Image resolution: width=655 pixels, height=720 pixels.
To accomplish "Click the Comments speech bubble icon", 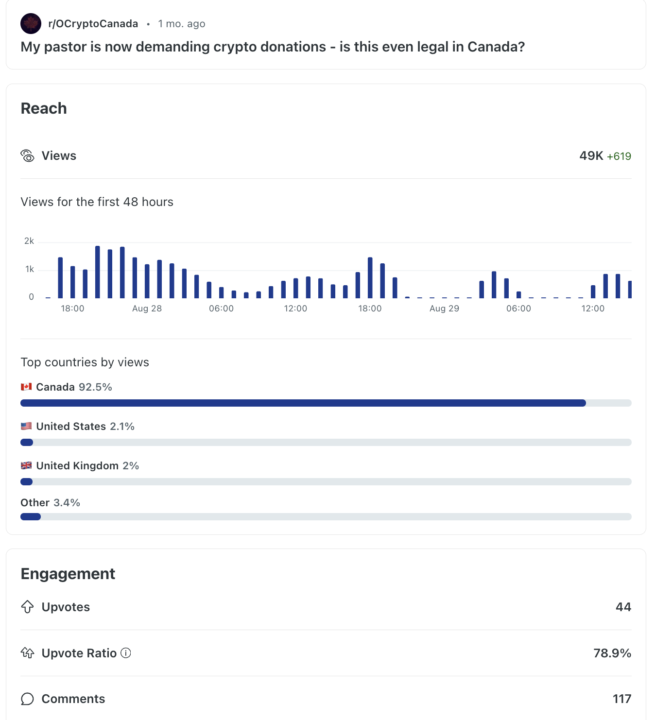I will coord(28,699).
